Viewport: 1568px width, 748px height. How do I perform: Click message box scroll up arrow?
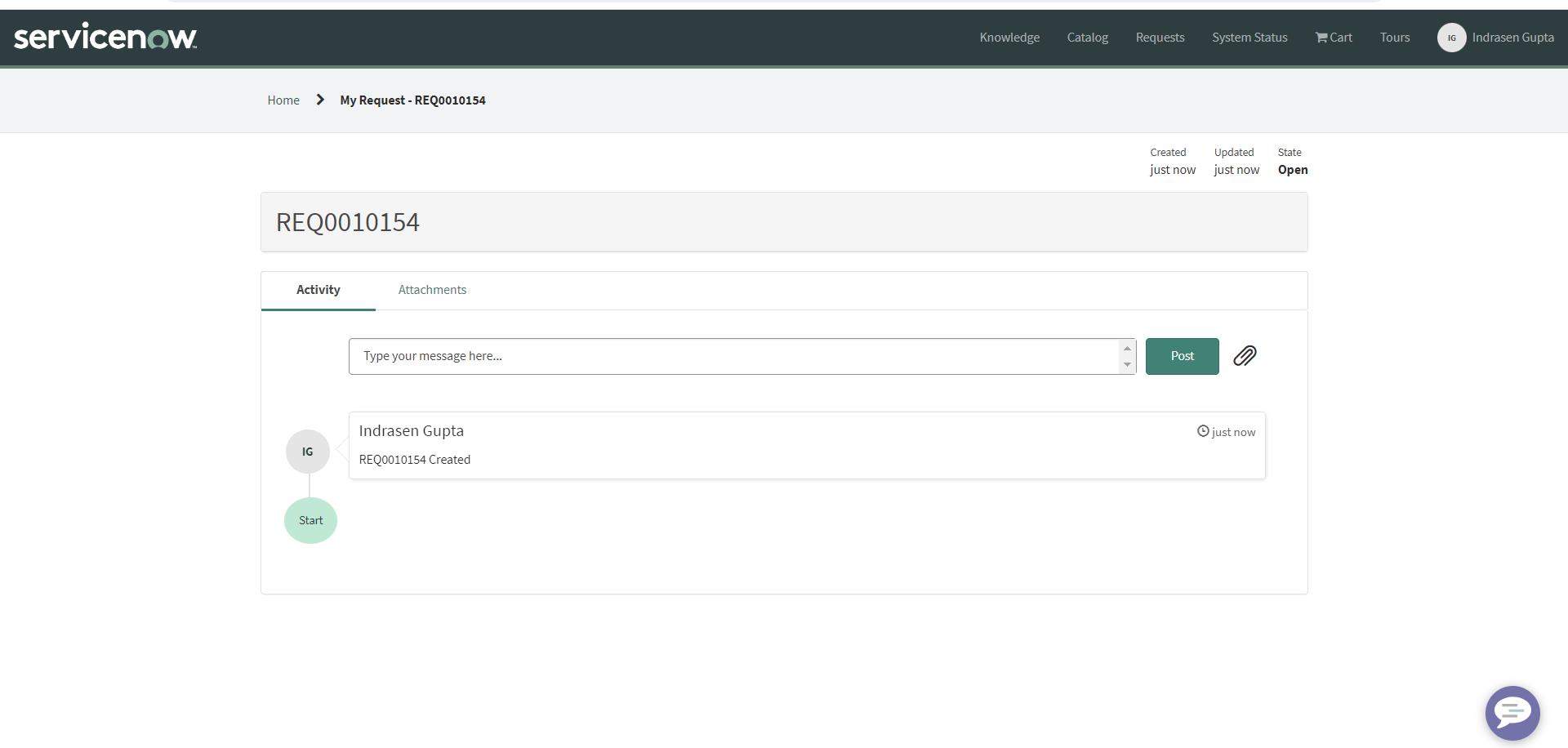(1127, 349)
